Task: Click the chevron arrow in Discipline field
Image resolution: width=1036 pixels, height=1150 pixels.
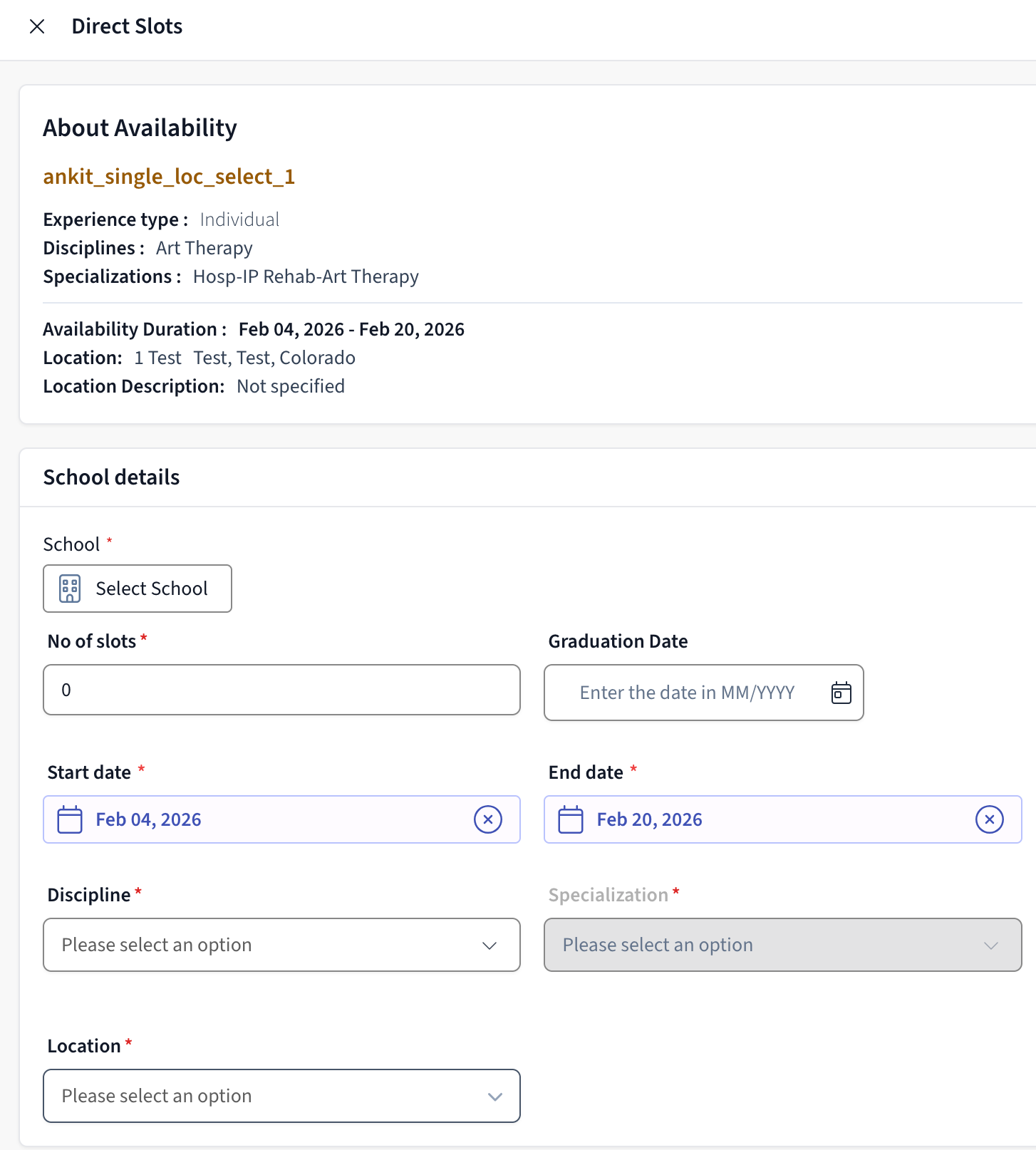Action: pos(489,946)
